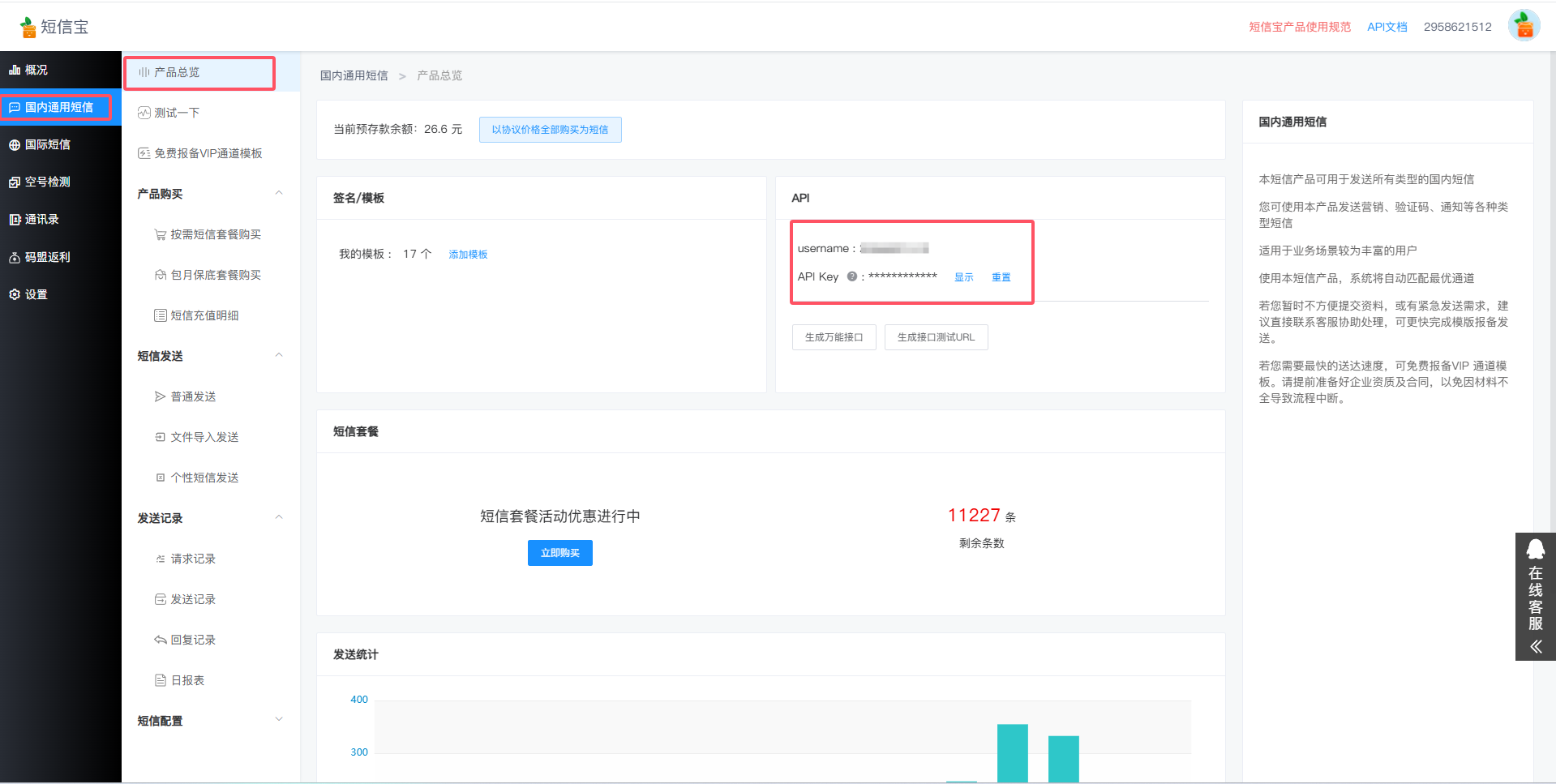Click the 国内通用短信 breadcrumb

(354, 75)
